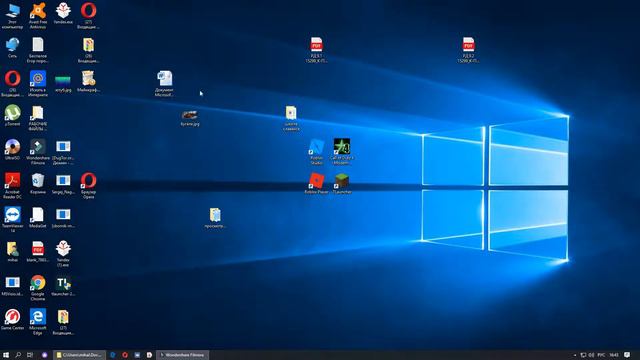Select the Майнкрафт folder icon

tap(88, 81)
